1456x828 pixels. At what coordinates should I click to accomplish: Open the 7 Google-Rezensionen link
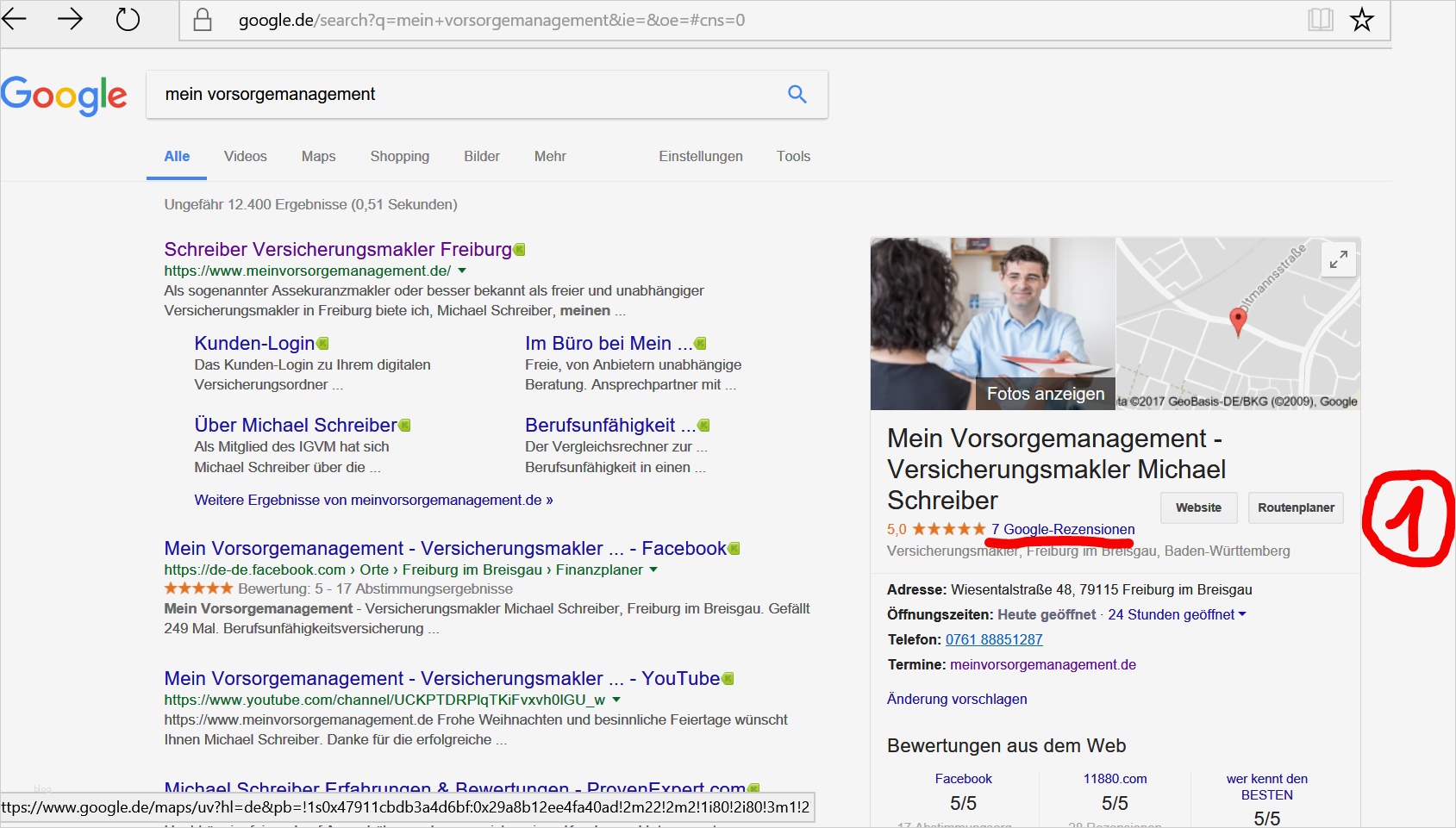[1063, 529]
